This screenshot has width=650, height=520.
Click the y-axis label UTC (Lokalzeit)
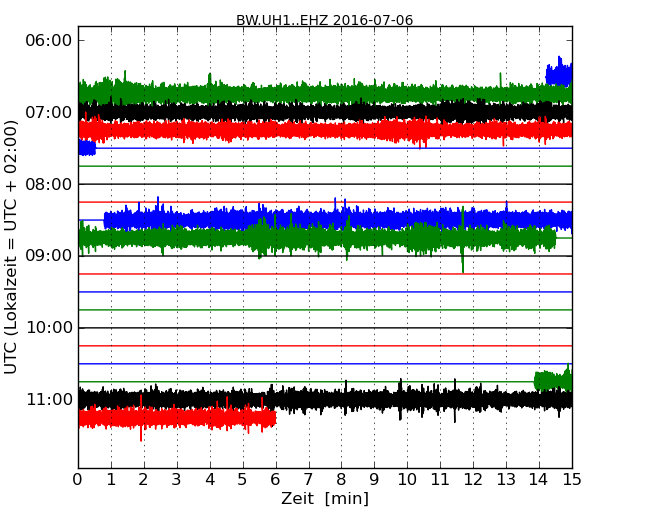11,246
